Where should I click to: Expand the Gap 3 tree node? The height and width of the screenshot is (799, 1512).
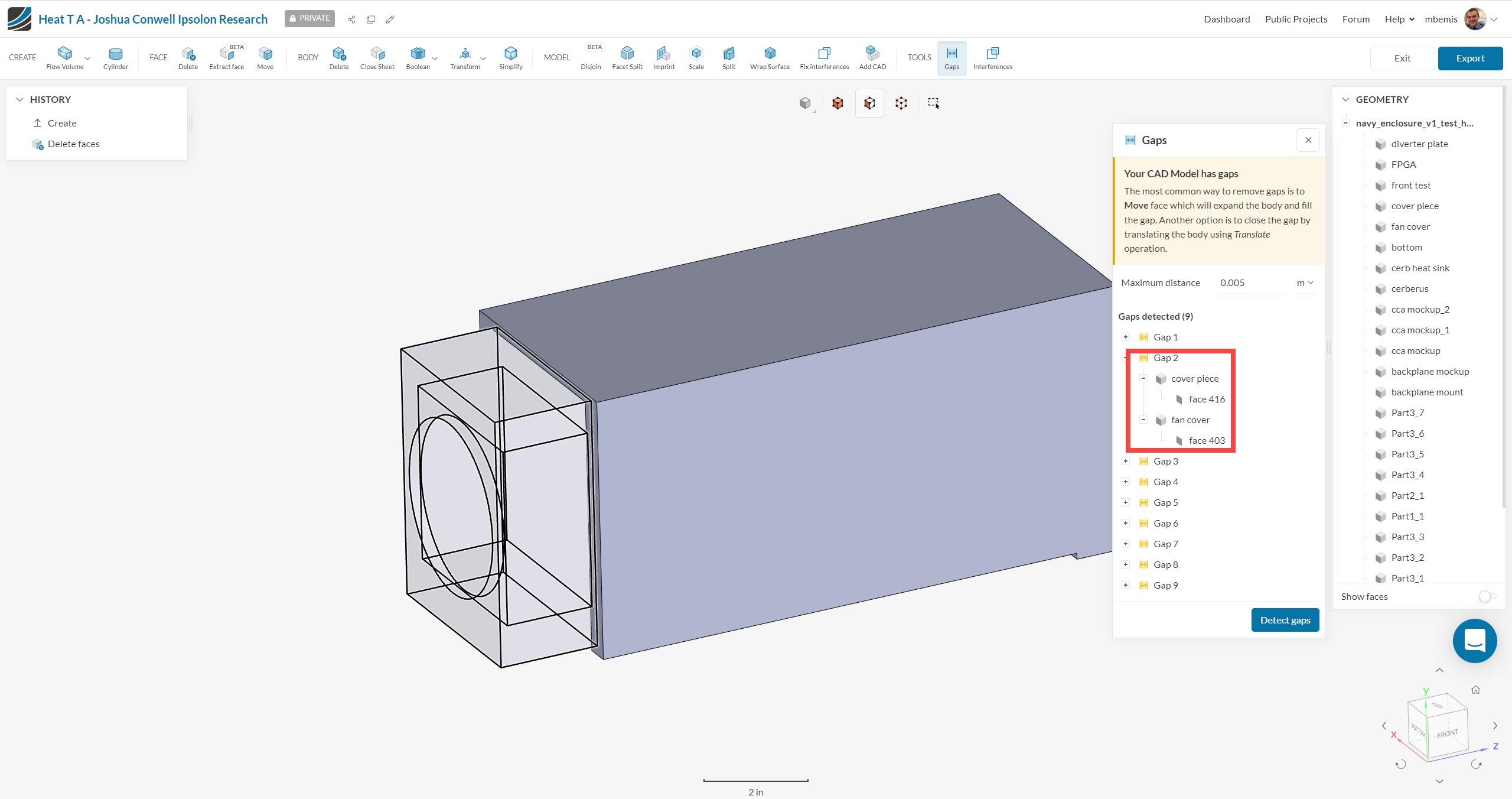coord(1126,461)
